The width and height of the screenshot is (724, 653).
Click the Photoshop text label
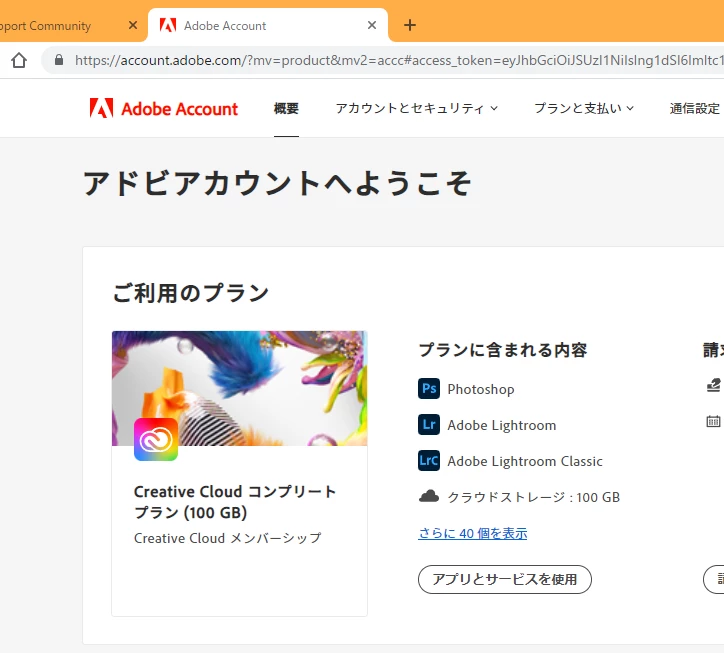pos(481,389)
